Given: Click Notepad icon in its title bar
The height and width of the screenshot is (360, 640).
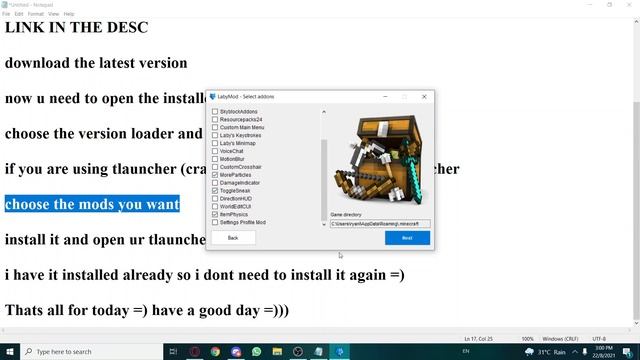Looking at the screenshot, I should 4,4.
